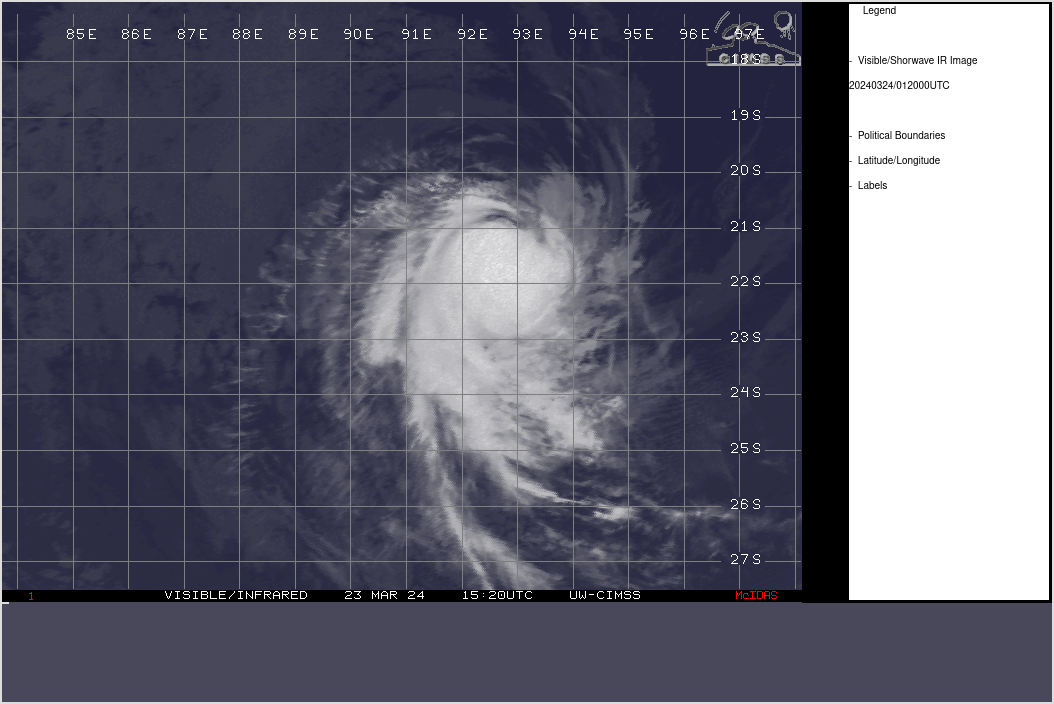Click the Legend panel header
The height and width of the screenshot is (704, 1054).
click(879, 10)
